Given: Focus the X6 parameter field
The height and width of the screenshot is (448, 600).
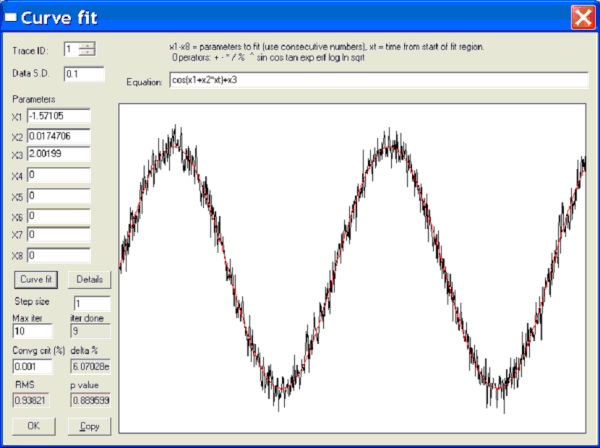Looking at the screenshot, I should [x=59, y=216].
